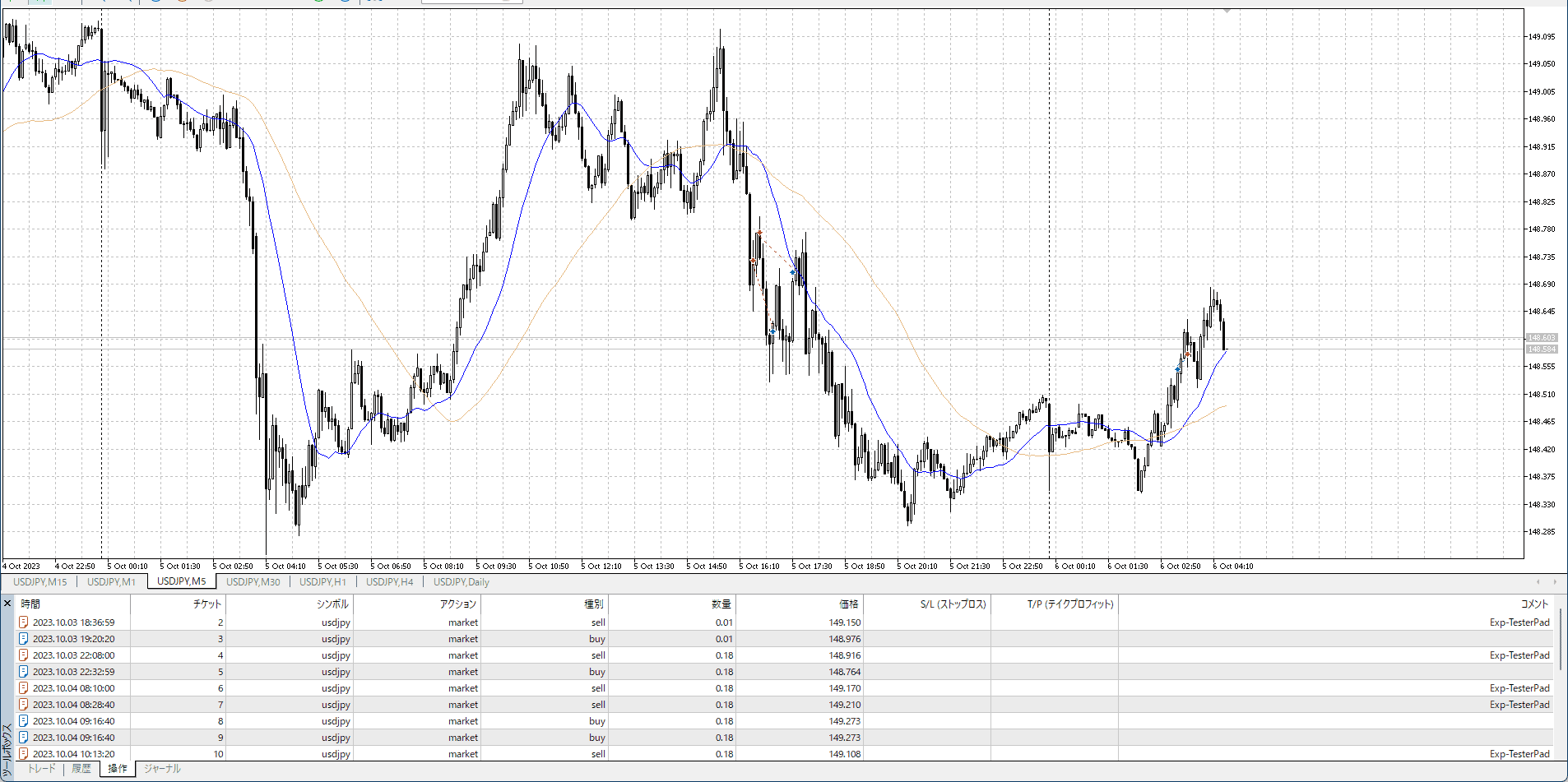Switch to the USDJPY,M15 chart tab

[x=39, y=582]
